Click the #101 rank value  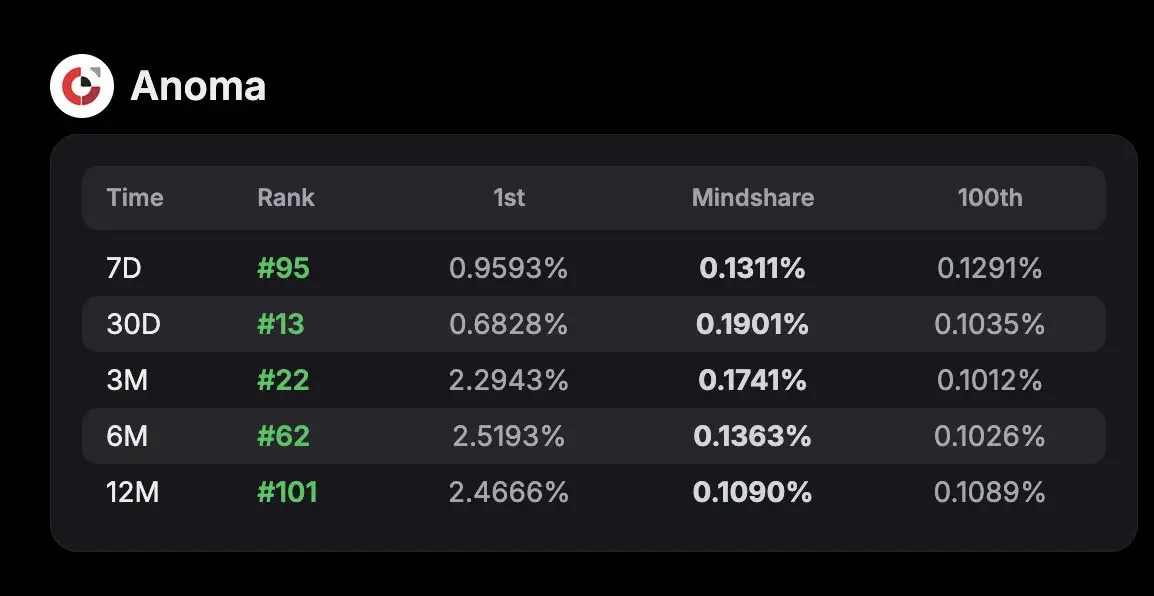click(287, 492)
